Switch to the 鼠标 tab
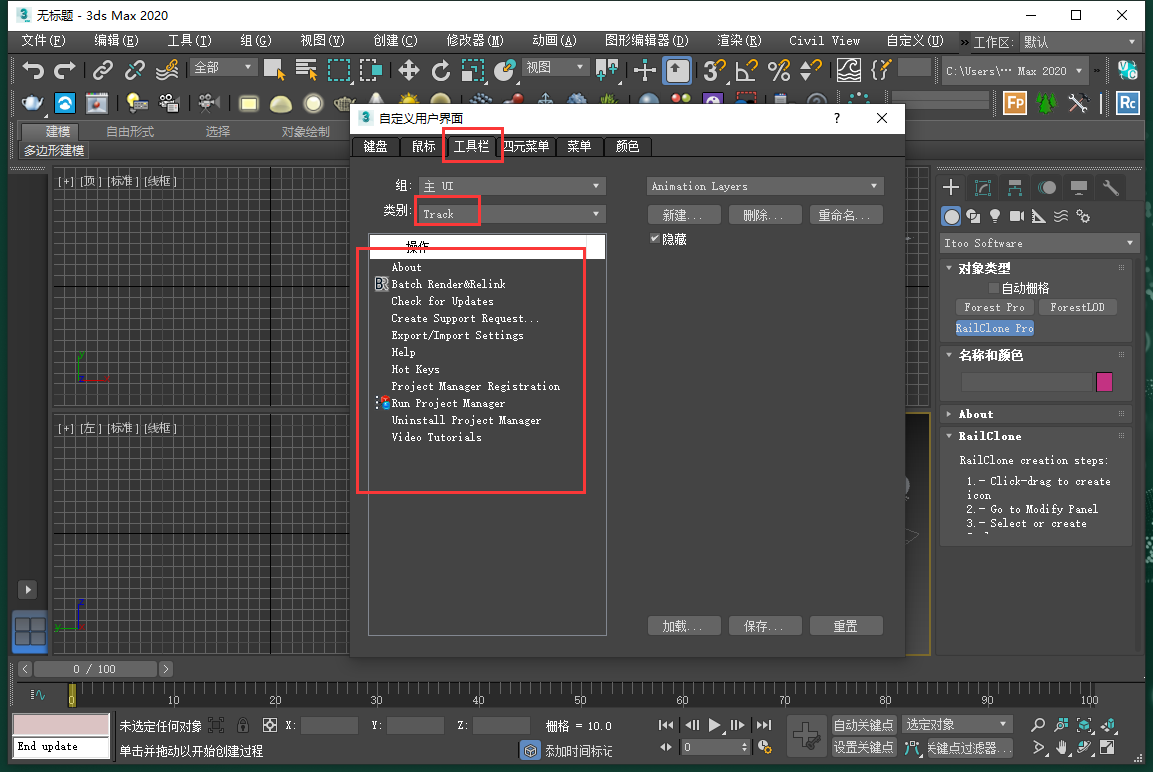Viewport: 1153px width, 772px height. [424, 146]
